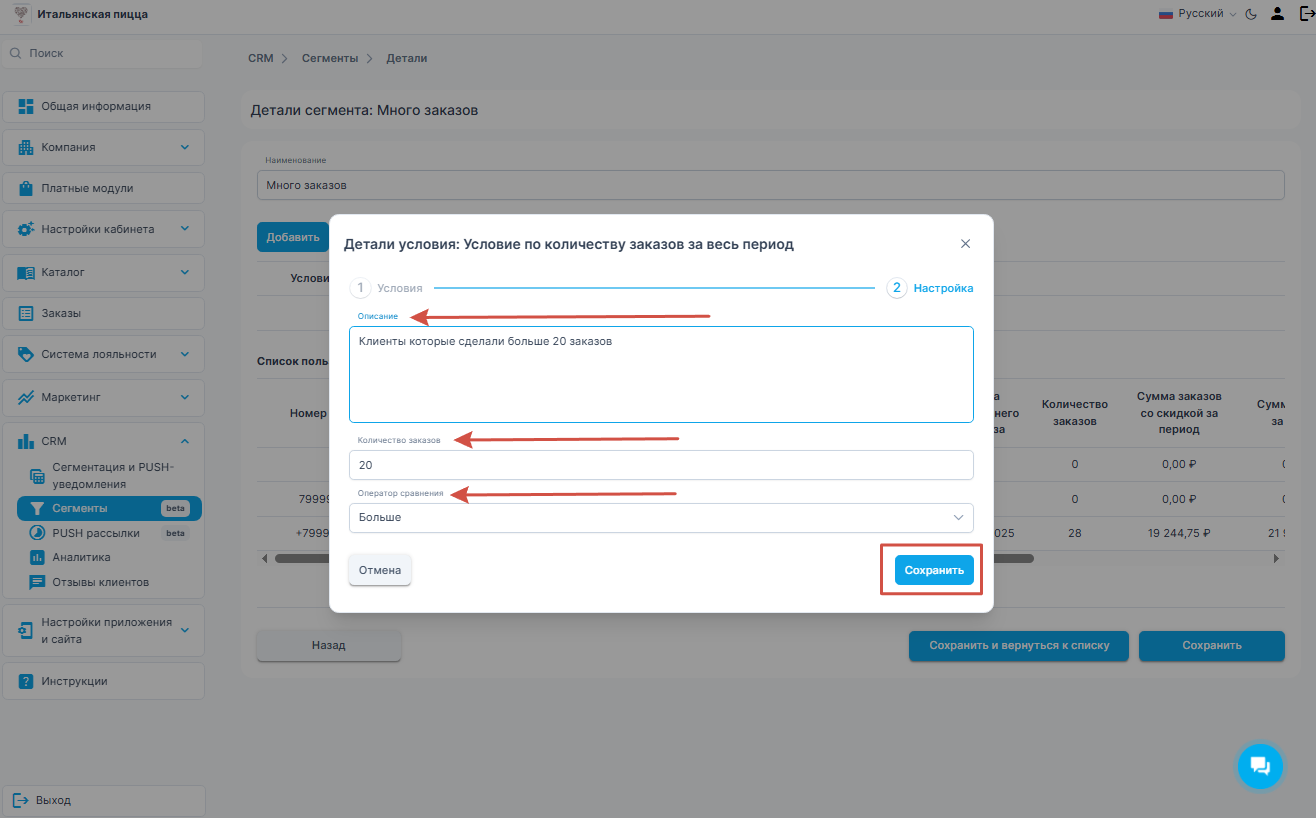The width and height of the screenshot is (1316, 818).
Task: Open the comparison operator dropdown
Action: pyautogui.click(x=660, y=517)
